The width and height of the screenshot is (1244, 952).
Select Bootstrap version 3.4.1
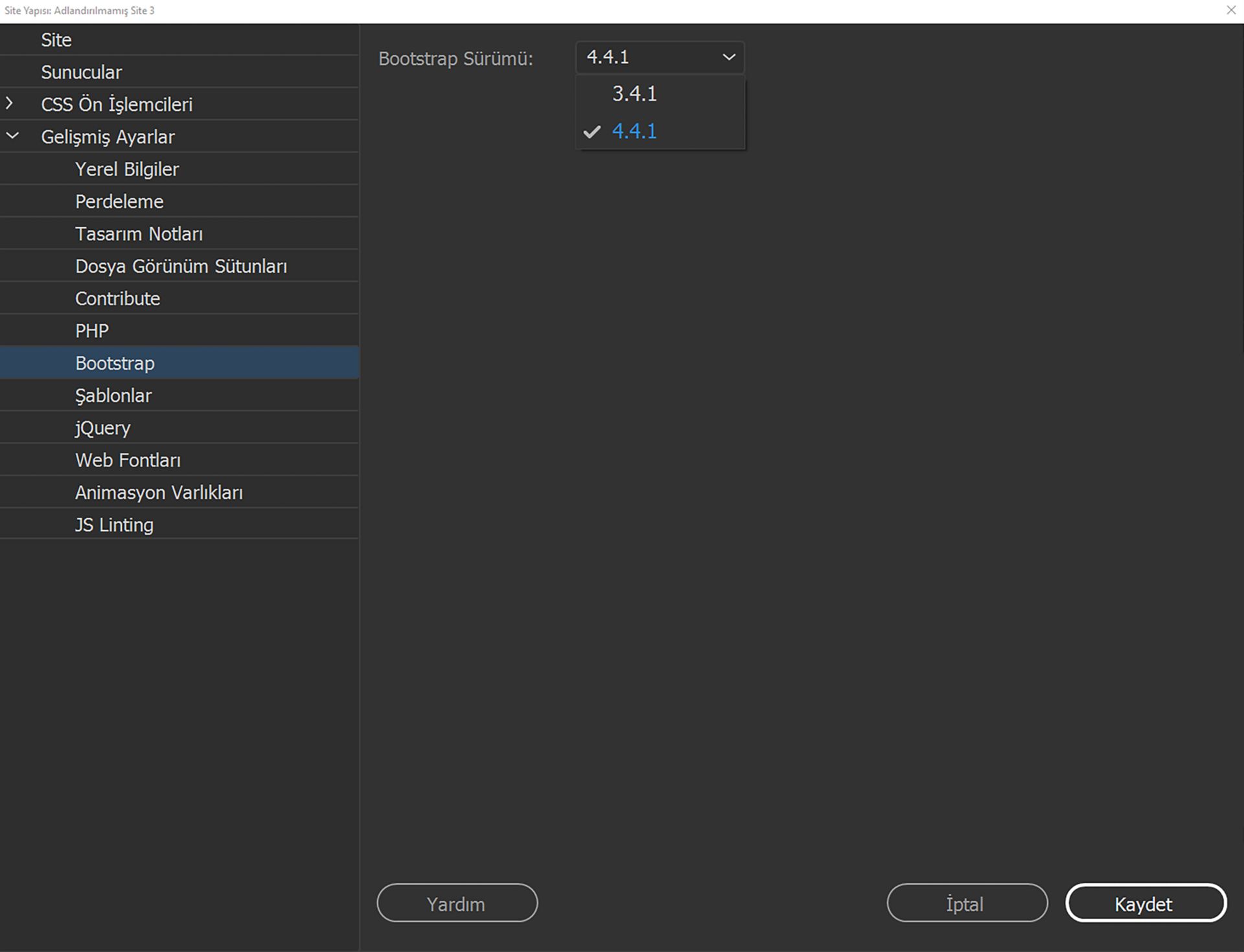tap(634, 93)
